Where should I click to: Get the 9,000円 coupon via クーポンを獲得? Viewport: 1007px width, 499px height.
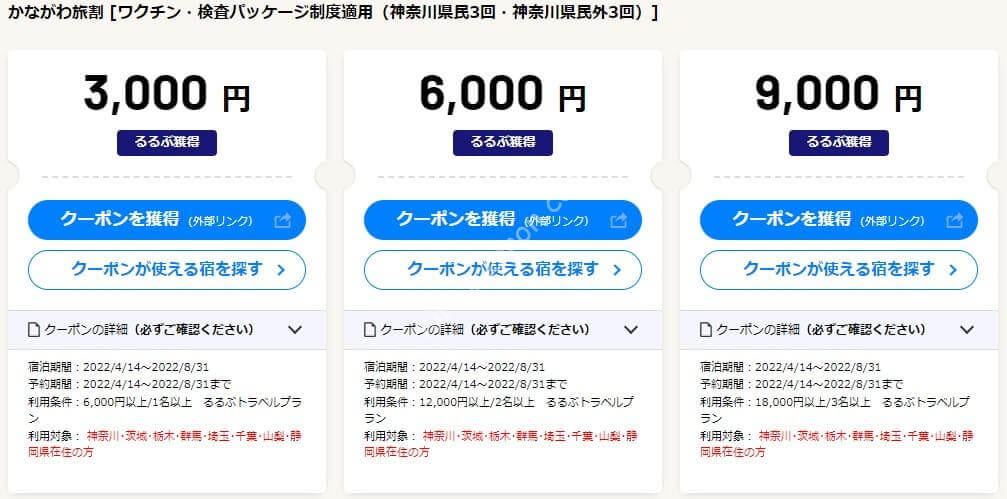coord(839,220)
